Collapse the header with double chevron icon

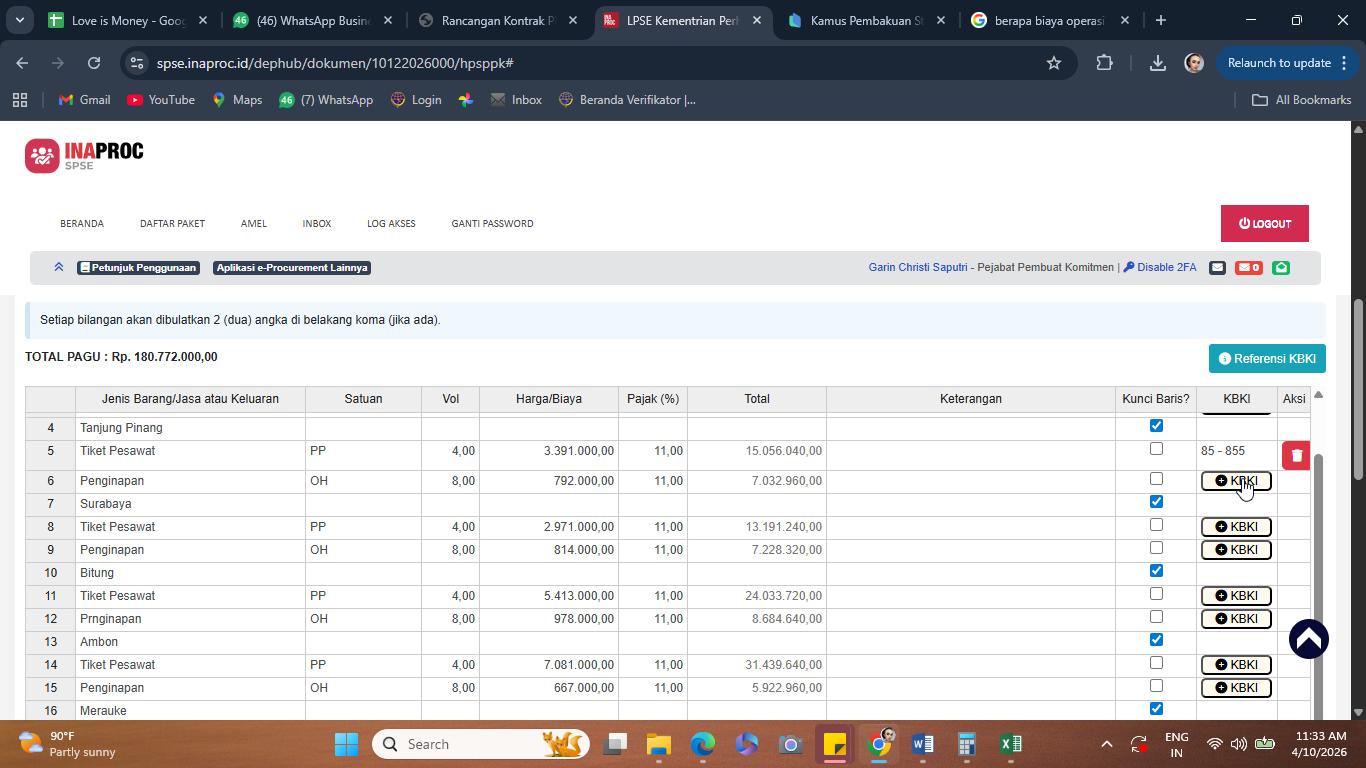59,267
